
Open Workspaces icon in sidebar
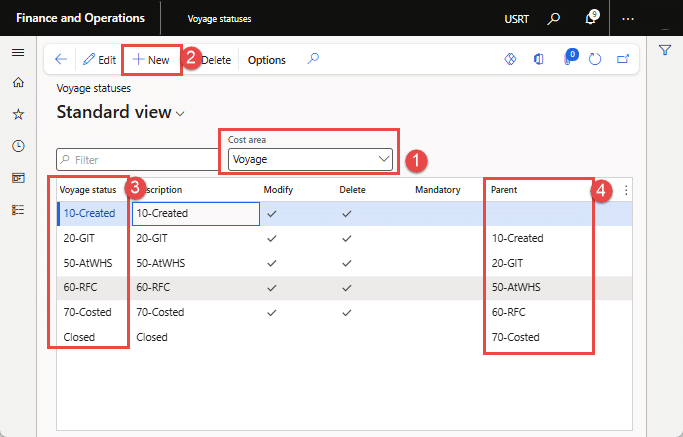point(18,178)
